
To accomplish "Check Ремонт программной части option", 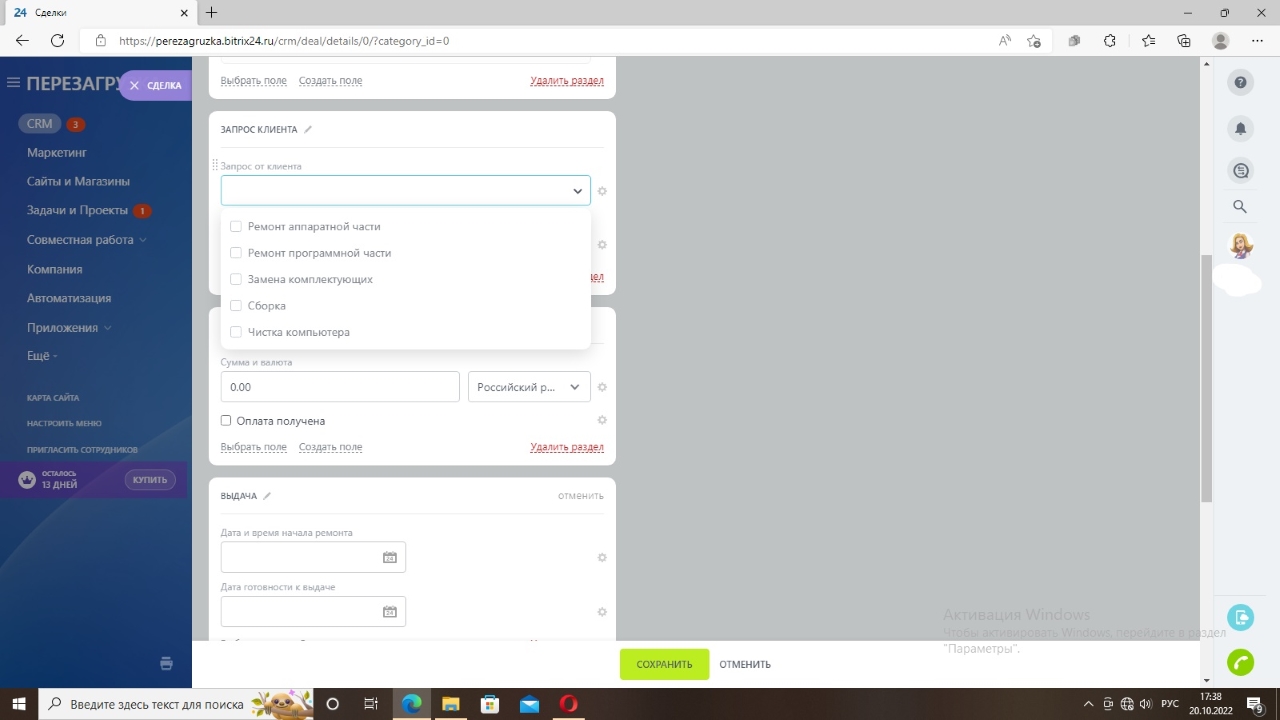I will coord(236,253).
